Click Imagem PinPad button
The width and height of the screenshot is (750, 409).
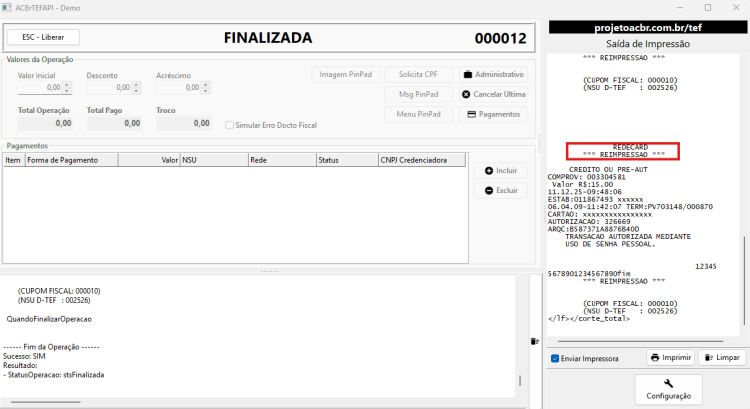346,75
